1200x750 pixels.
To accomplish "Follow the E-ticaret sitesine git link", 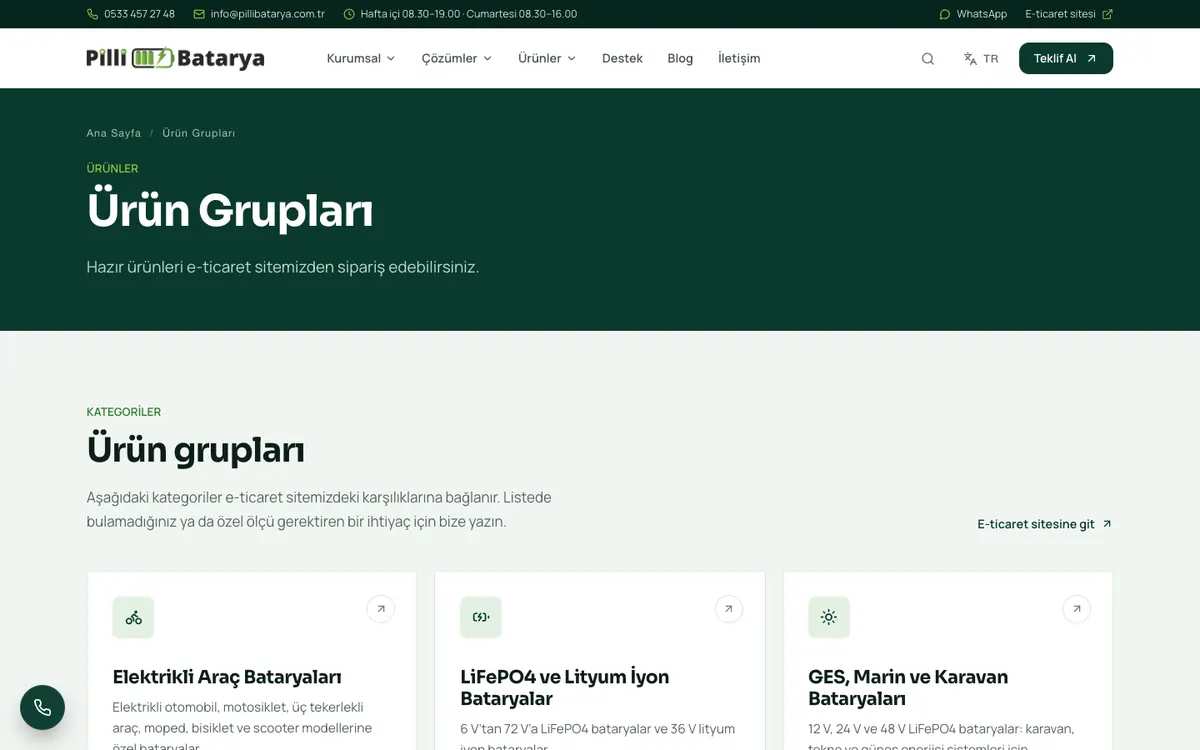I will 1045,524.
